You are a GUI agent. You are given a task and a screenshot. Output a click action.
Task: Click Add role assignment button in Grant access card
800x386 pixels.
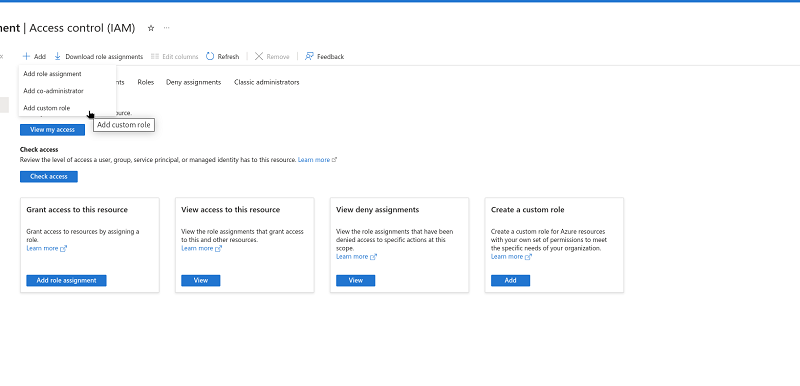click(66, 280)
